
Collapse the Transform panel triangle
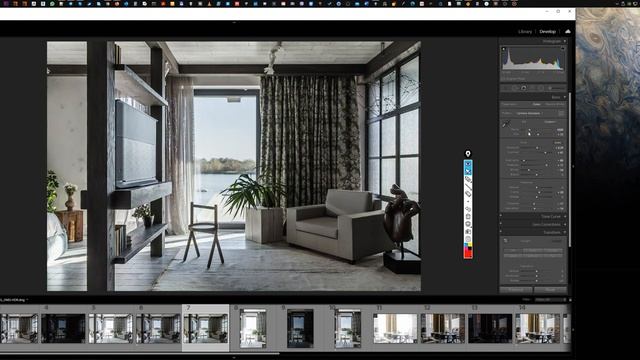tap(565, 232)
